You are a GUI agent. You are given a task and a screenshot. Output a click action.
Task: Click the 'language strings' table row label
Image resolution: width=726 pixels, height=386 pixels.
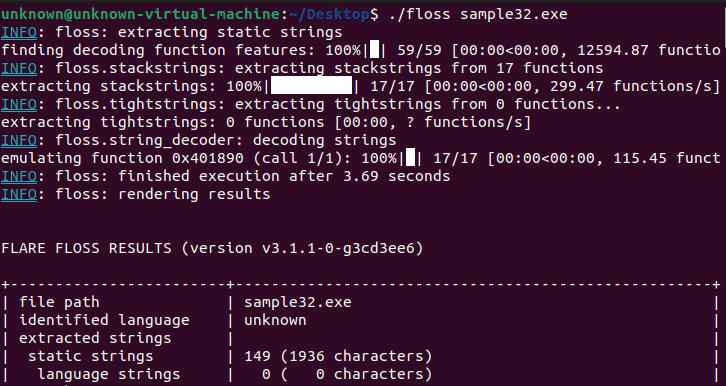point(109,374)
